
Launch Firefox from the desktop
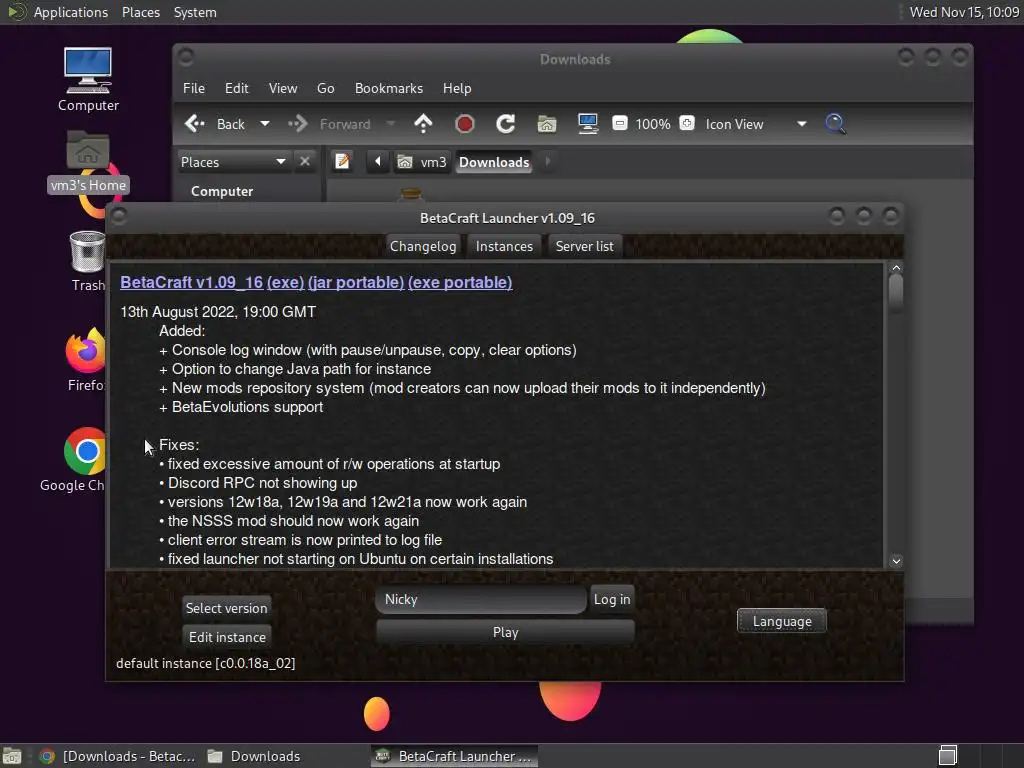click(x=86, y=360)
